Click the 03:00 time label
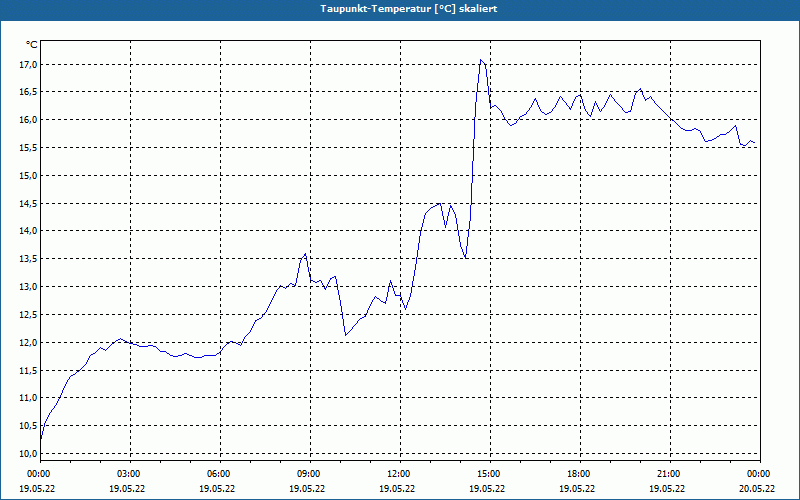The height and width of the screenshot is (500, 800). click(131, 474)
